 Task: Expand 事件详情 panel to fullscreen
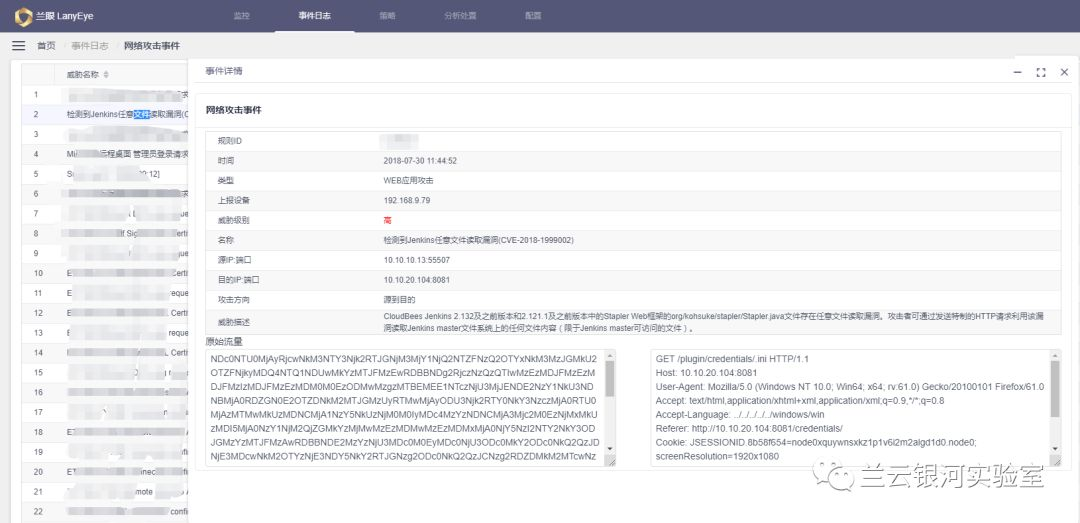1041,72
